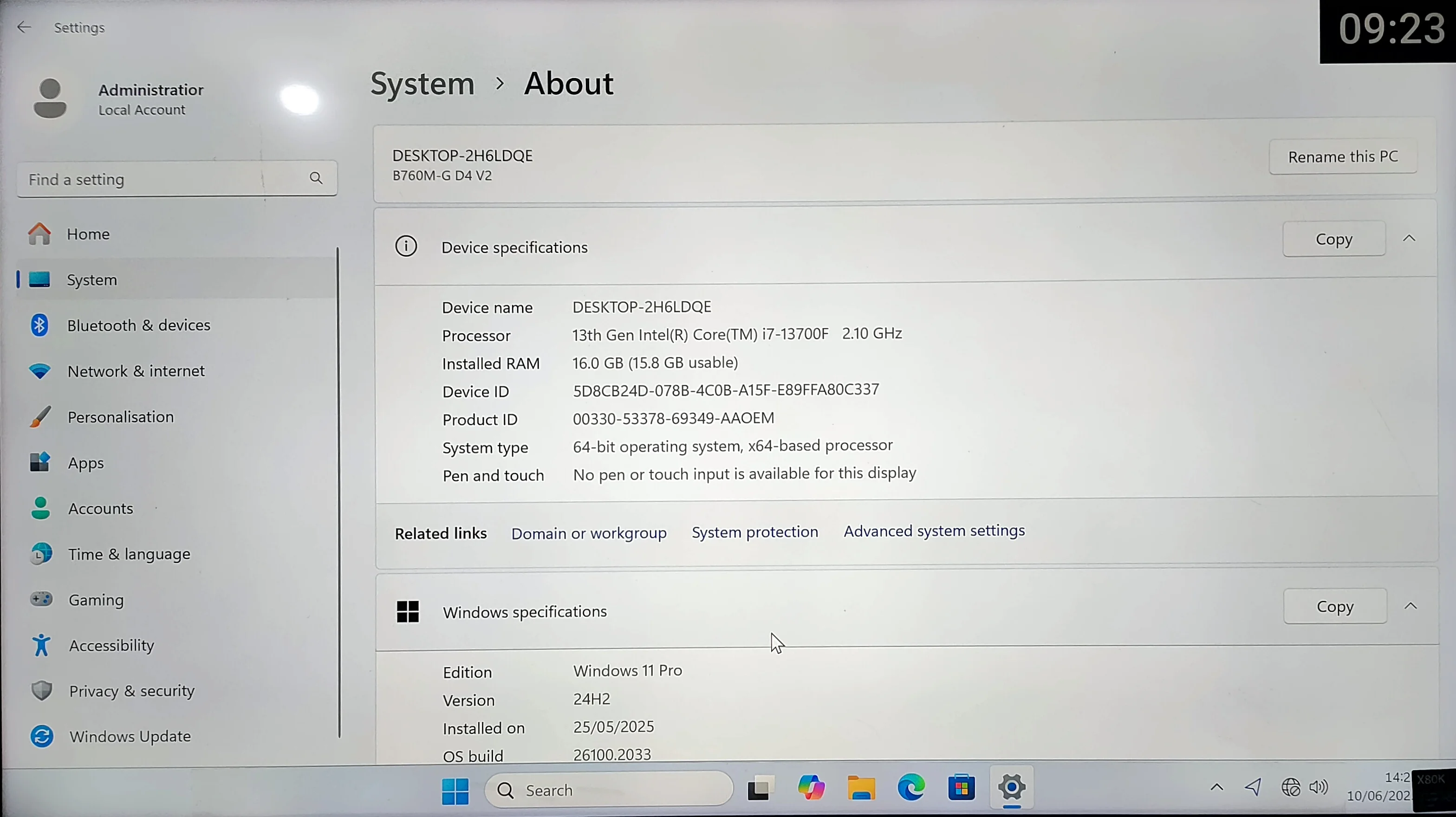Focus the Find a setting search box
Viewport: 1456px width, 817px height.
pos(177,179)
